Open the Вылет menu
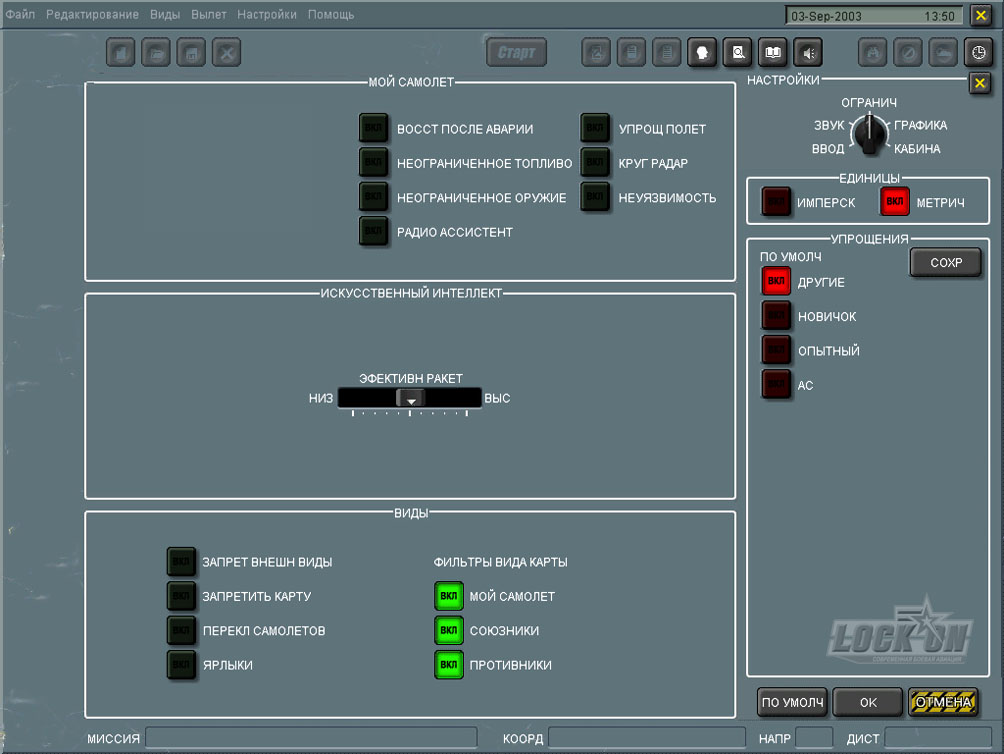Image resolution: width=1004 pixels, height=754 pixels. coord(209,15)
